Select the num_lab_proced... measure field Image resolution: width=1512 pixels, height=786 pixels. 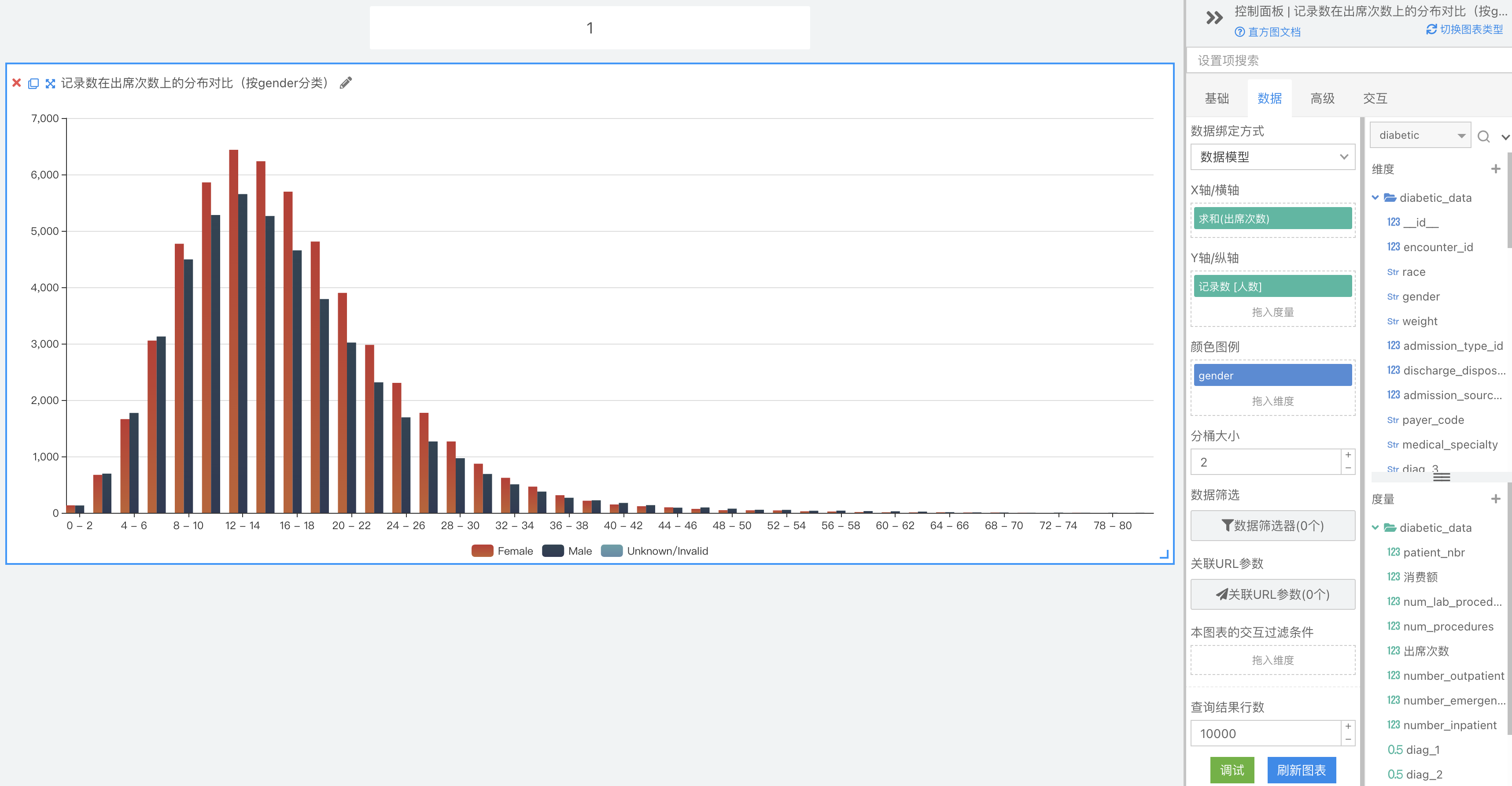(x=1444, y=601)
